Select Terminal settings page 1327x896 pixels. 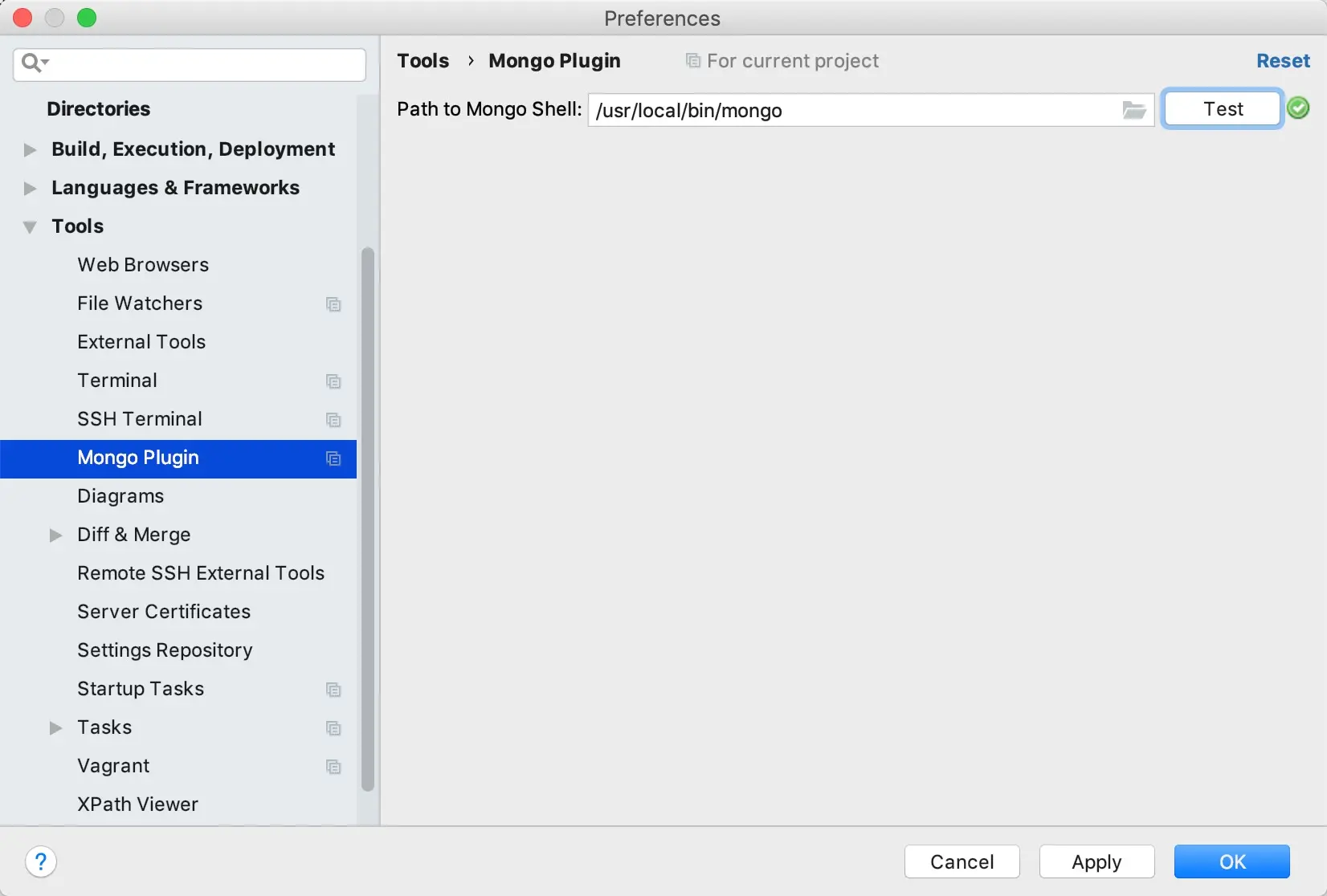coord(117,381)
